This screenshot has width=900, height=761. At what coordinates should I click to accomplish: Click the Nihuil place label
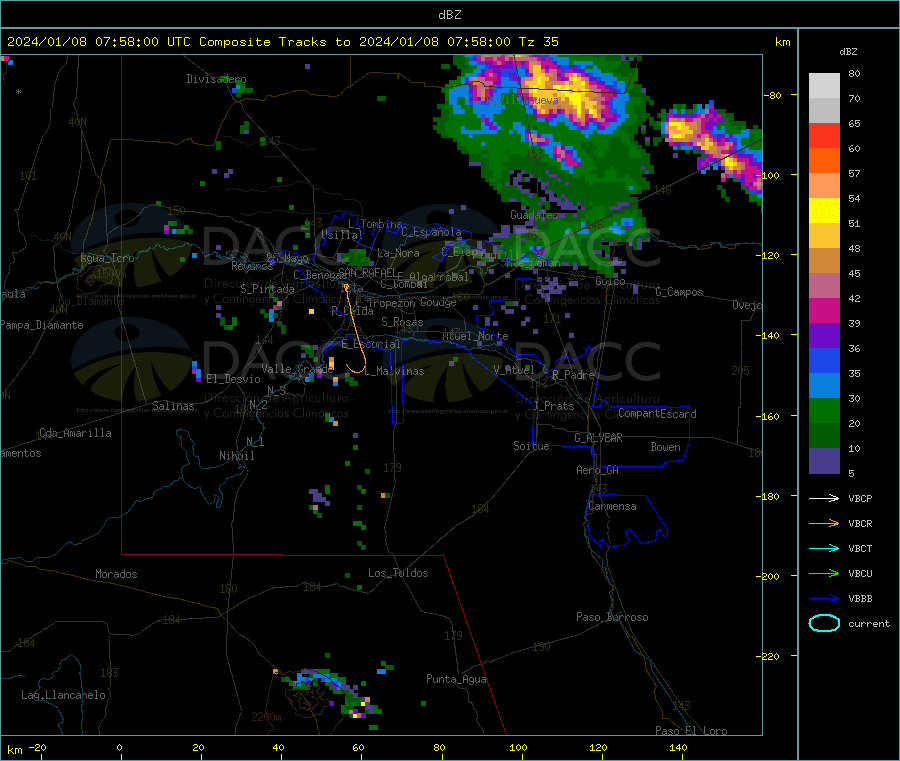coord(236,456)
